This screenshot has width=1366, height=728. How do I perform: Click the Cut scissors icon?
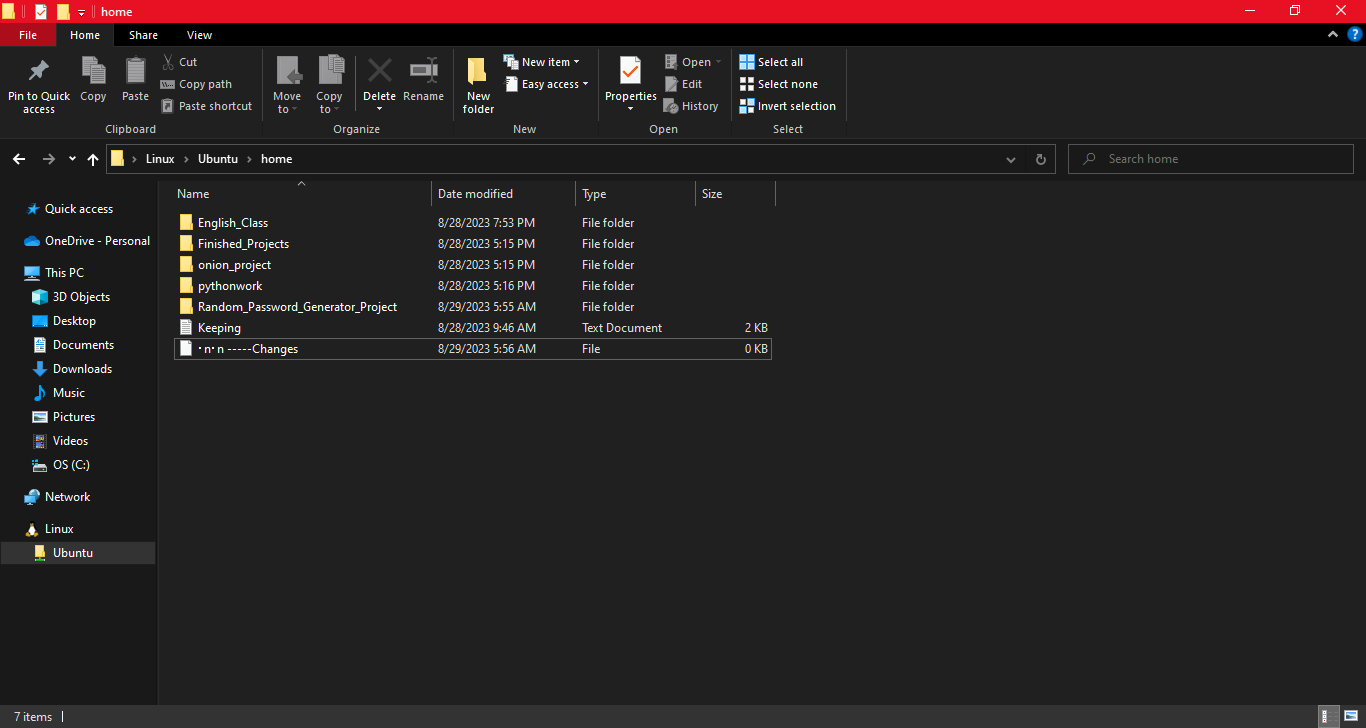tap(168, 62)
